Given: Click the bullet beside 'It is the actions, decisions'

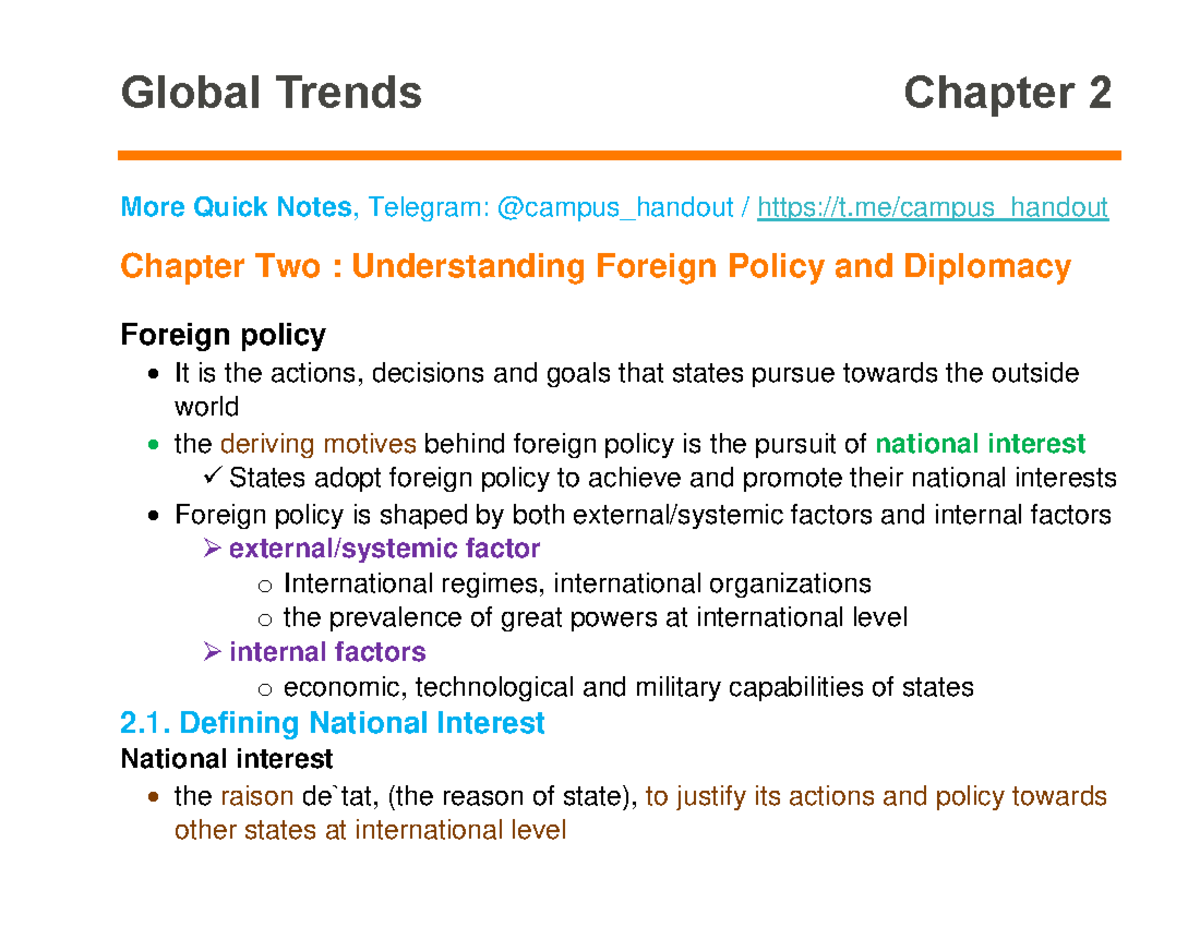Looking at the screenshot, I should (x=152, y=372).
